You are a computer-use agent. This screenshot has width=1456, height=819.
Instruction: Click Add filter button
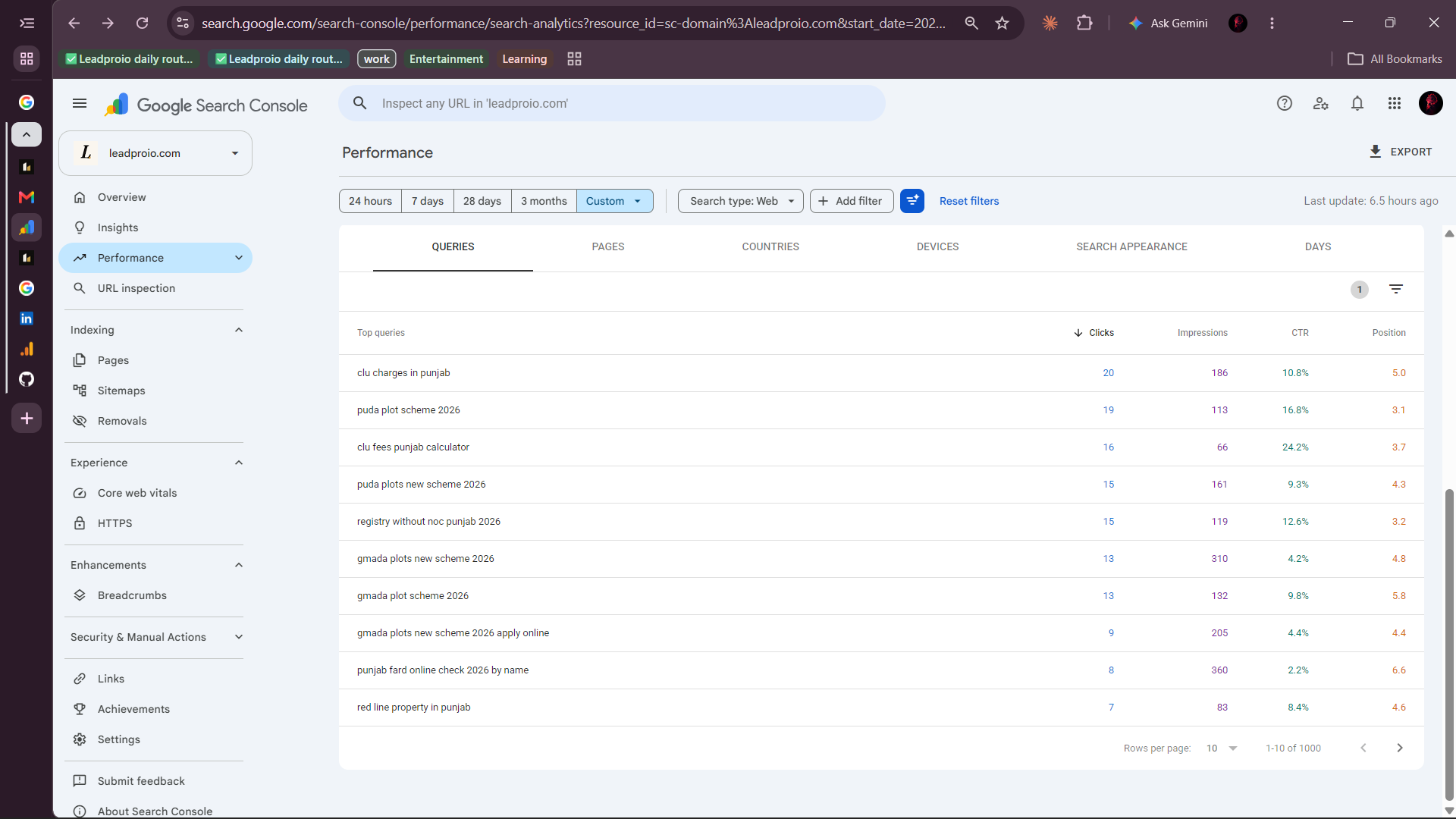point(852,201)
